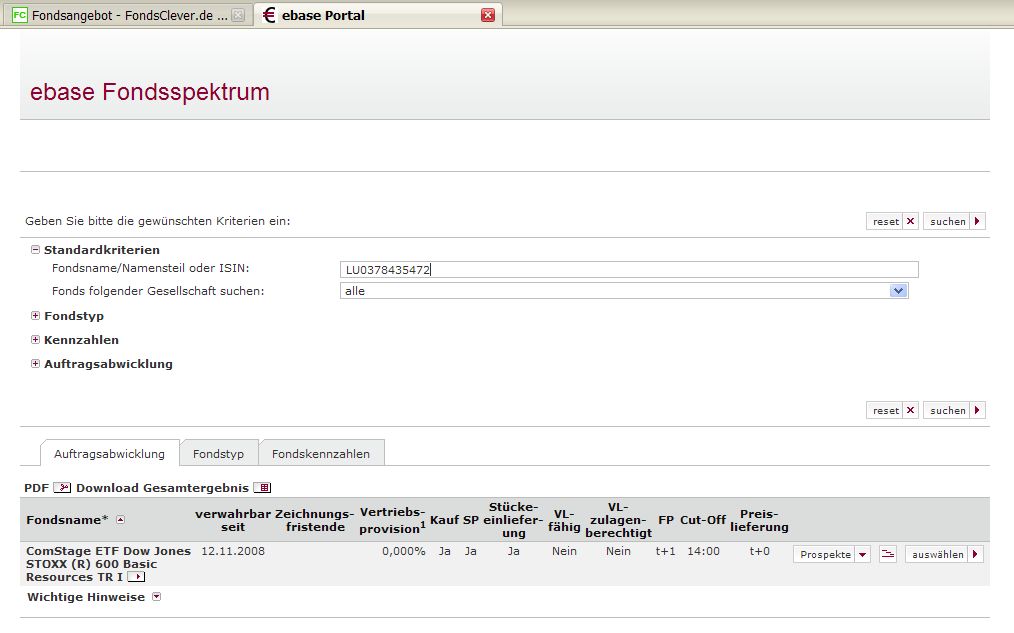Image resolution: width=1014 pixels, height=633 pixels.
Task: Click the verwahrbar seit column header
Action: pos(233,520)
